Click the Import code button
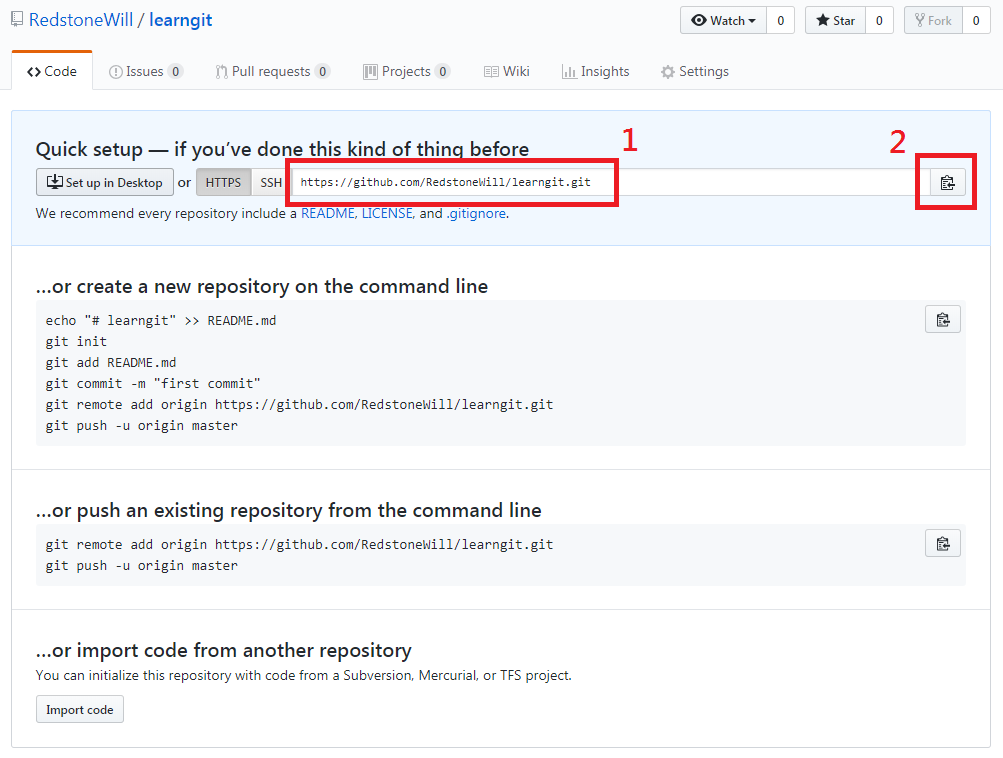Screen dimensions: 1003x758 coord(79,709)
